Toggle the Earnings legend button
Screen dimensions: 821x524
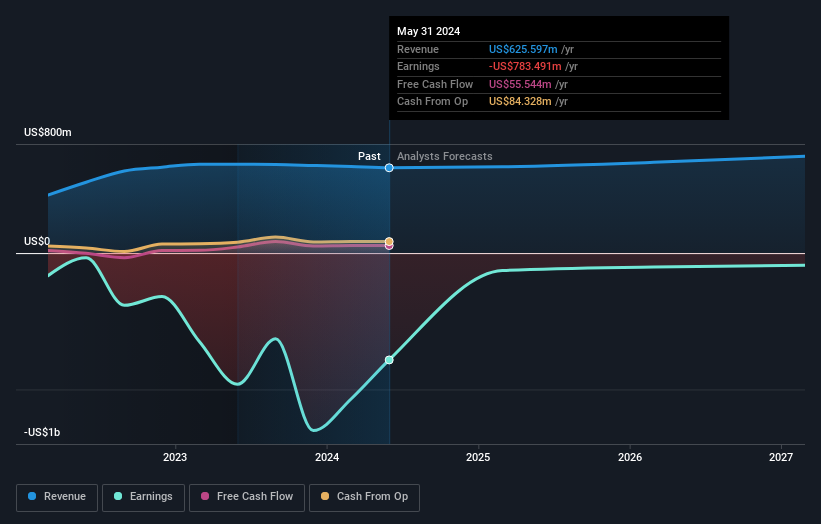tap(143, 497)
